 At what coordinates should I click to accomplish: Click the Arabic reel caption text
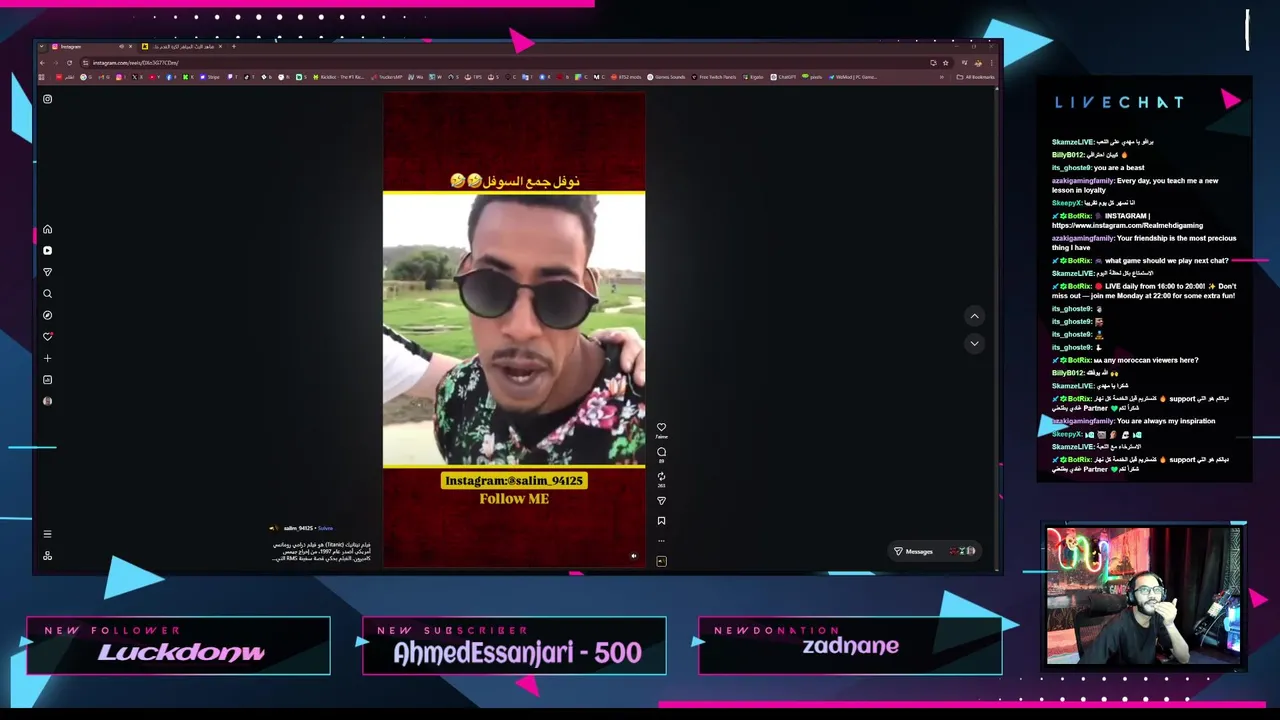(x=321, y=551)
